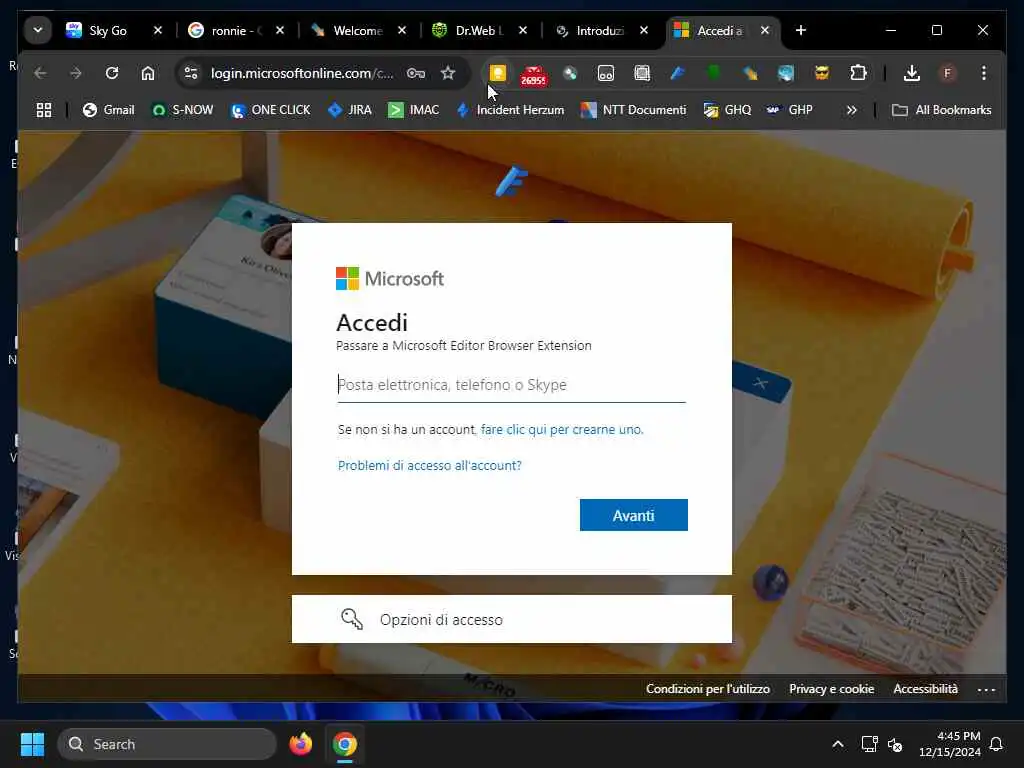Open Accessibilità link
The image size is (1024, 768).
tap(925, 689)
